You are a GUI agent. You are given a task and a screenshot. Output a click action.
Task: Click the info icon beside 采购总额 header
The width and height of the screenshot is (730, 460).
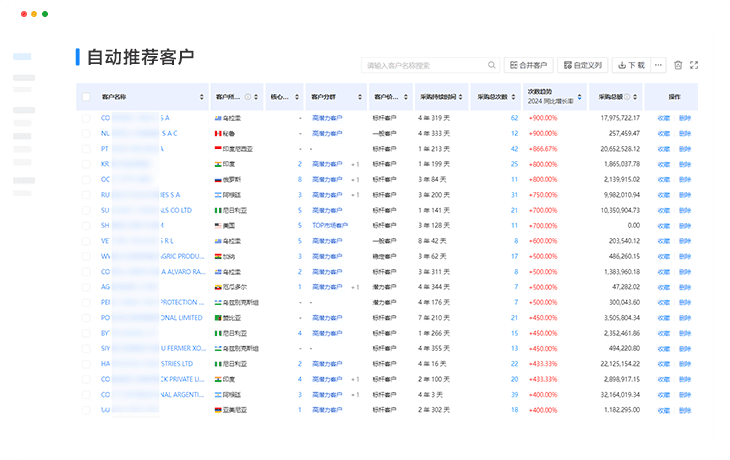pyautogui.click(x=627, y=97)
